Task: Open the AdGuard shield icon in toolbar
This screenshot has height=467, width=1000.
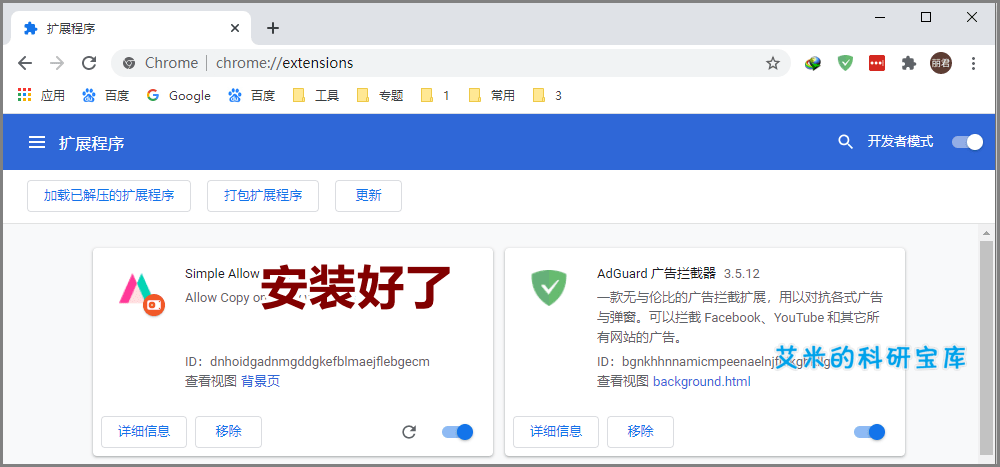Action: click(845, 63)
